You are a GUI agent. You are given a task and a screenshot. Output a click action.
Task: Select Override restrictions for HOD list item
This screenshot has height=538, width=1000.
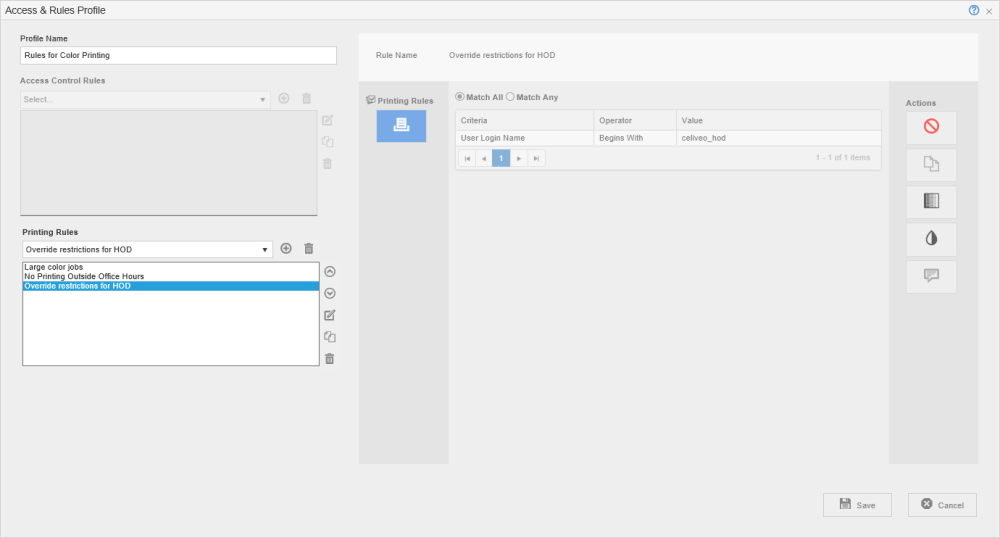(x=171, y=286)
